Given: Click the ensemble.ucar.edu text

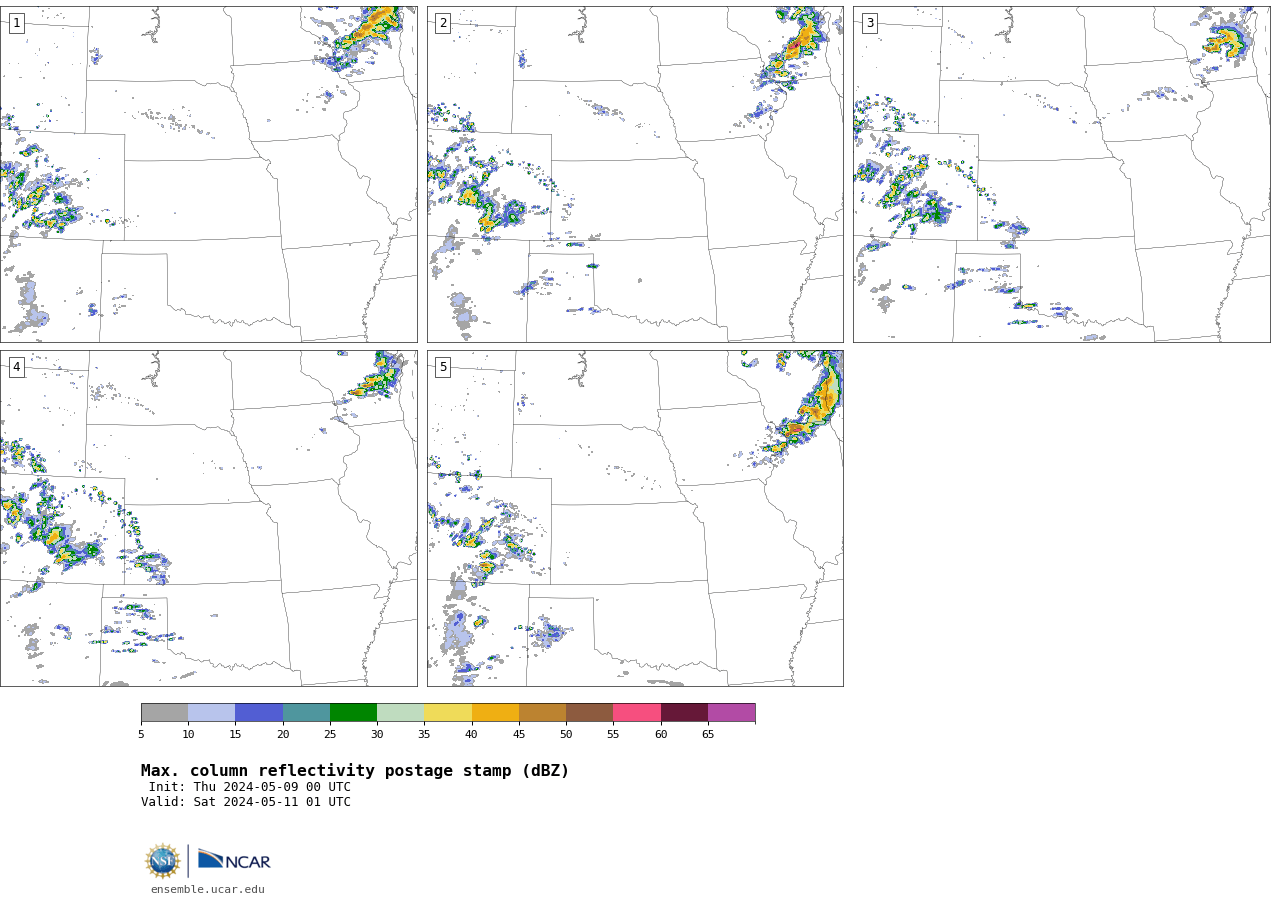Looking at the screenshot, I should (208, 889).
